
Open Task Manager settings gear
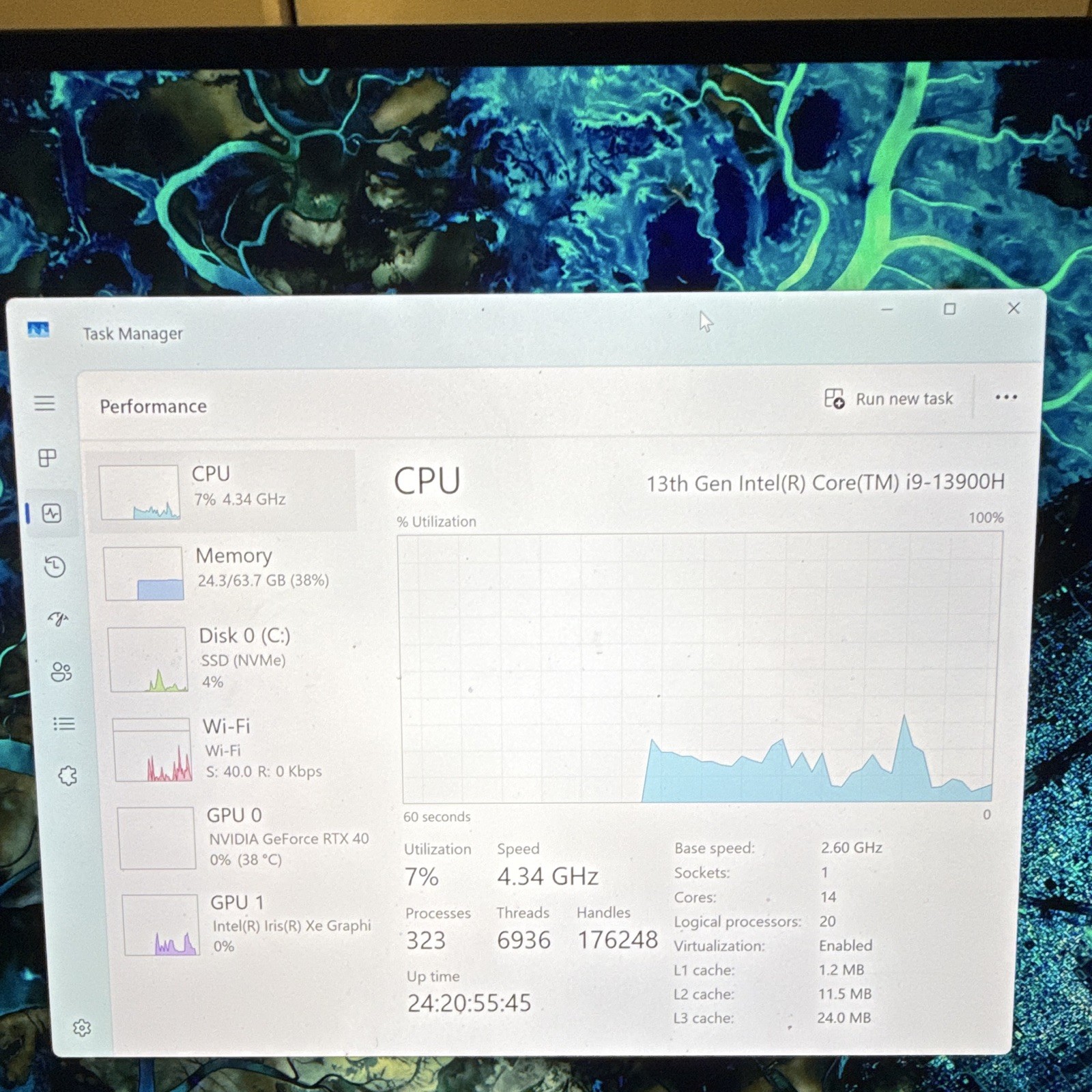click(x=82, y=1027)
